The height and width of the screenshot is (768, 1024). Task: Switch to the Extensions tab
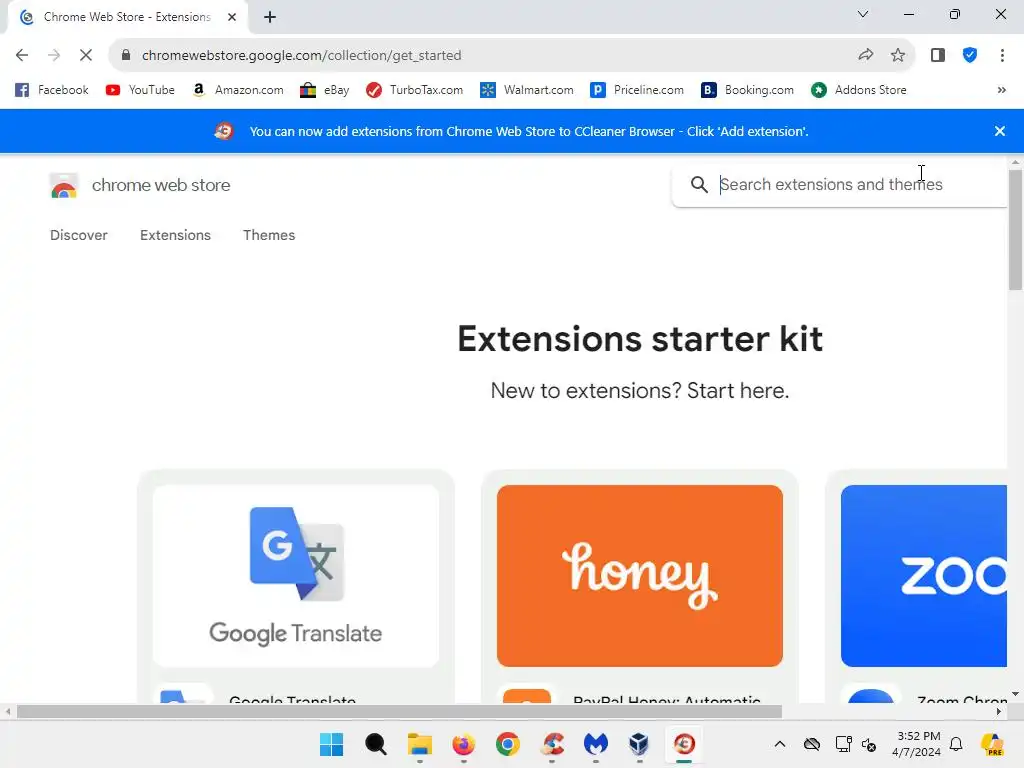(175, 235)
